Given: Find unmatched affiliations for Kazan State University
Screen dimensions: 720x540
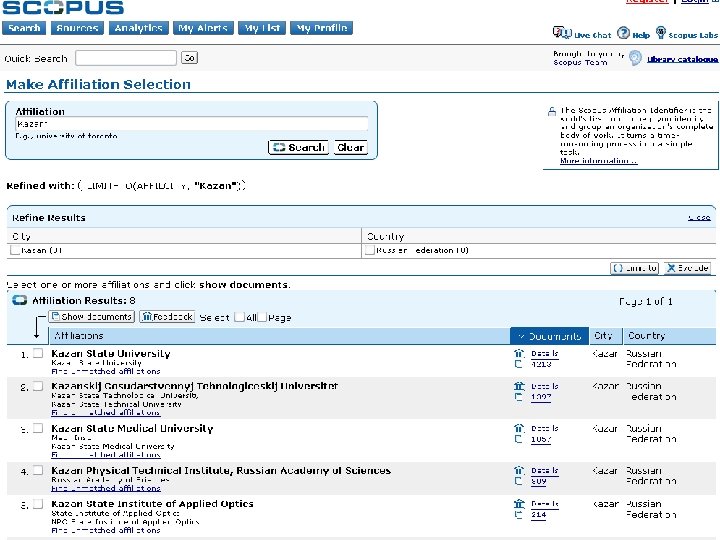Looking at the screenshot, I should (x=106, y=371).
